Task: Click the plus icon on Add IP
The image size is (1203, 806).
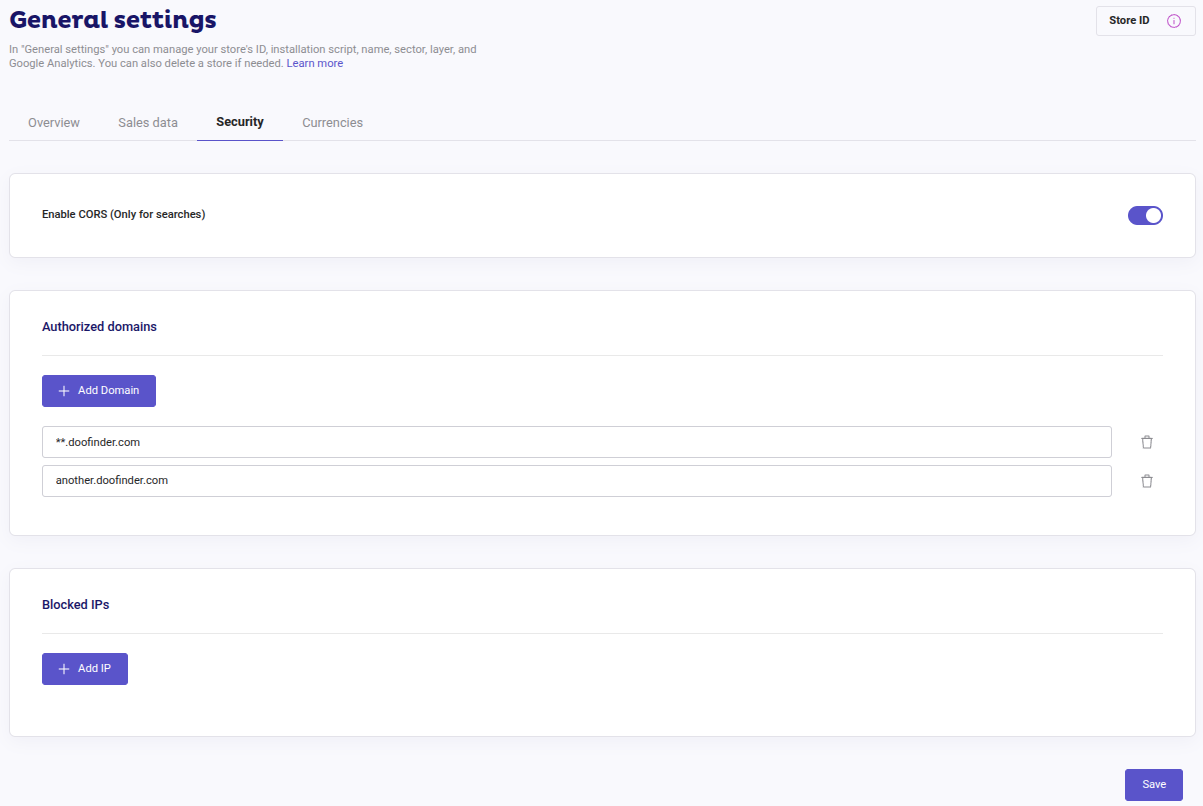Action: 63,668
